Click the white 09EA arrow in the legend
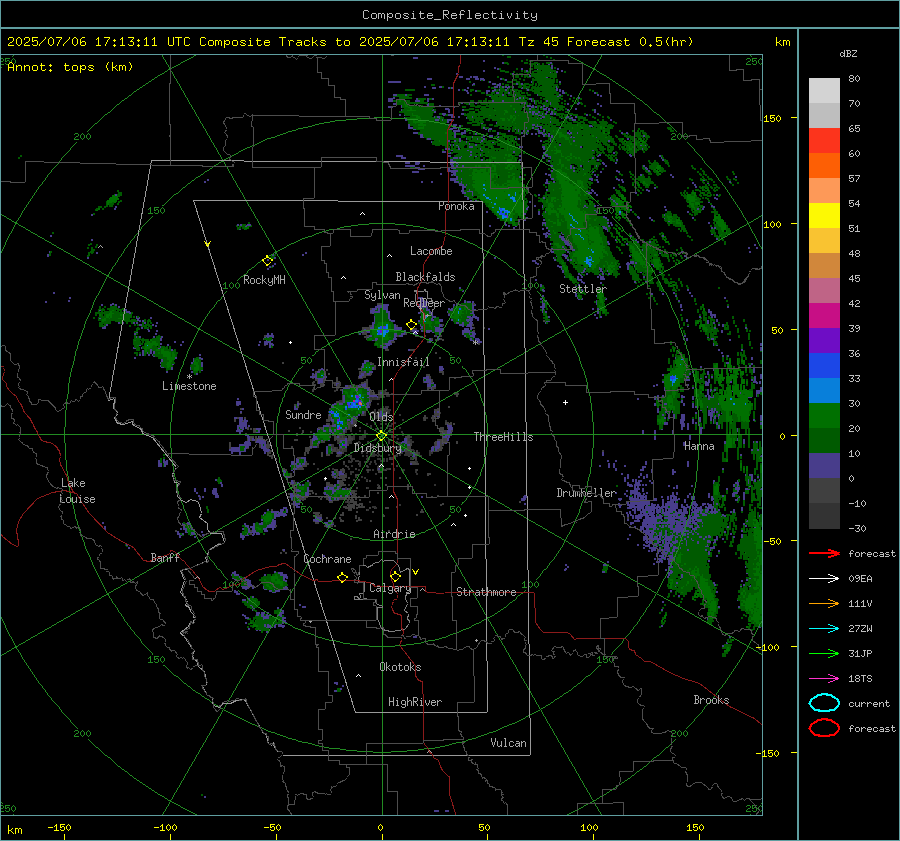The width and height of the screenshot is (900, 841). tap(824, 579)
